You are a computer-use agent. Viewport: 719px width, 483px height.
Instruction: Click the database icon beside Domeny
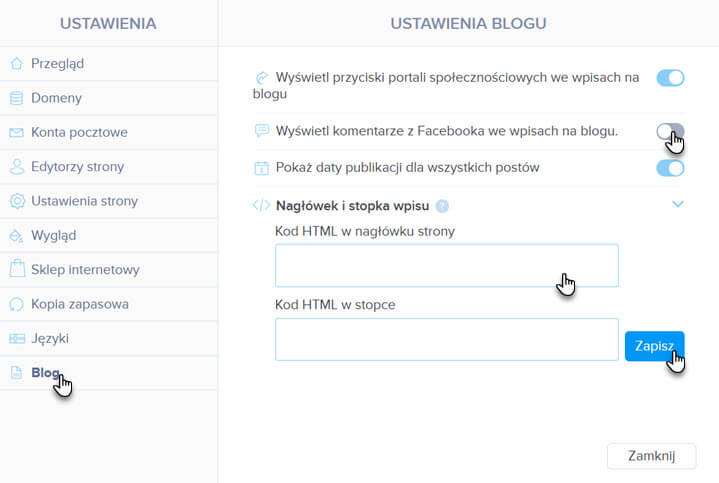click(17, 98)
